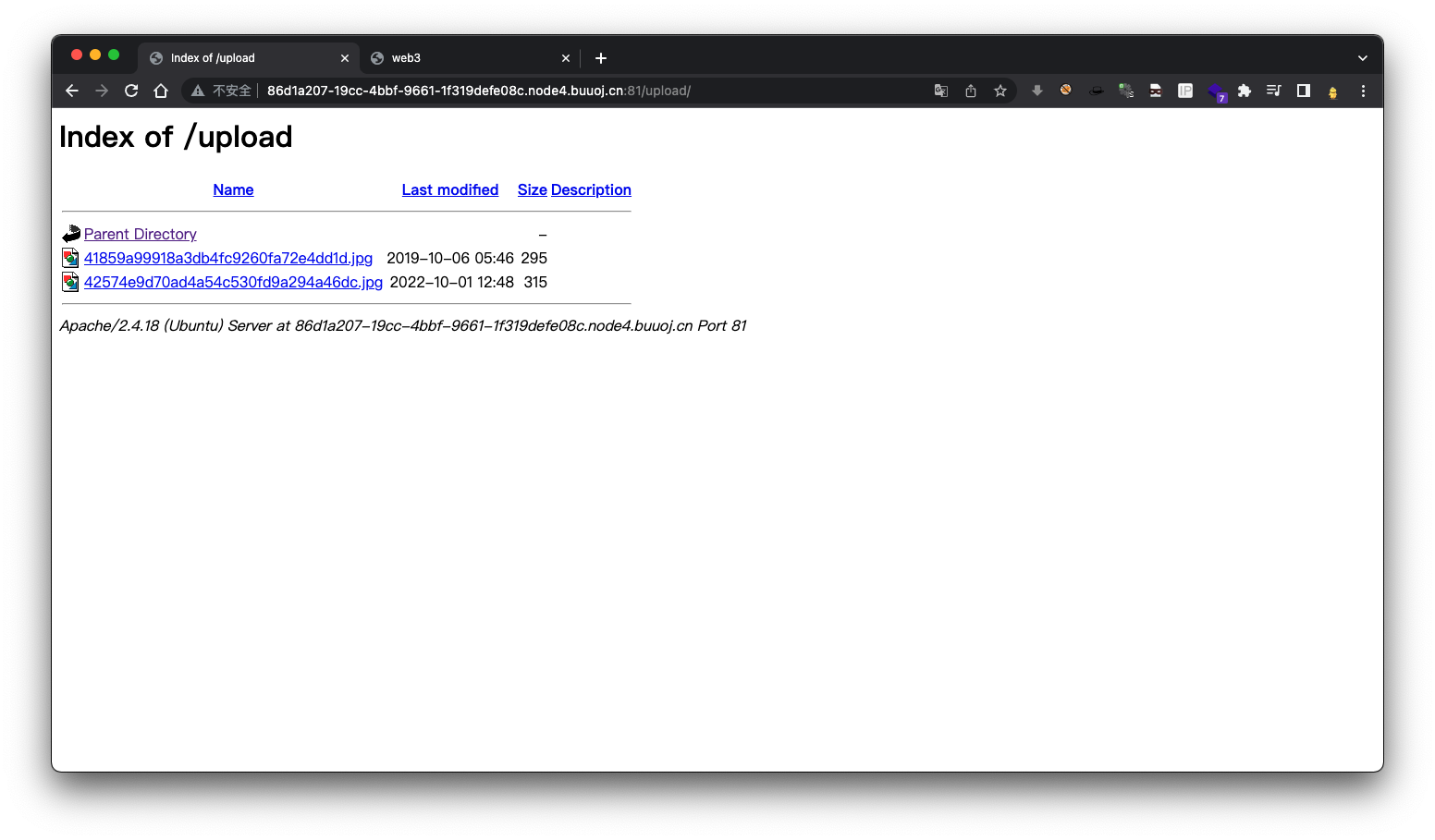Close the web3 tab
Screen dimensions: 1435x840
pos(566,58)
